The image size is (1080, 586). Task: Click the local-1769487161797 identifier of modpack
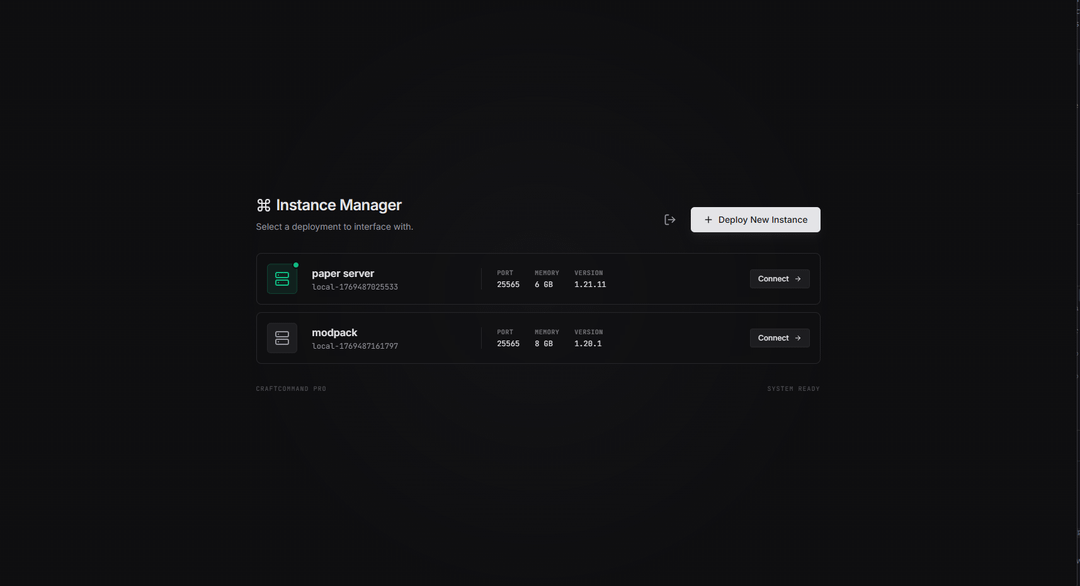pyautogui.click(x=354, y=344)
